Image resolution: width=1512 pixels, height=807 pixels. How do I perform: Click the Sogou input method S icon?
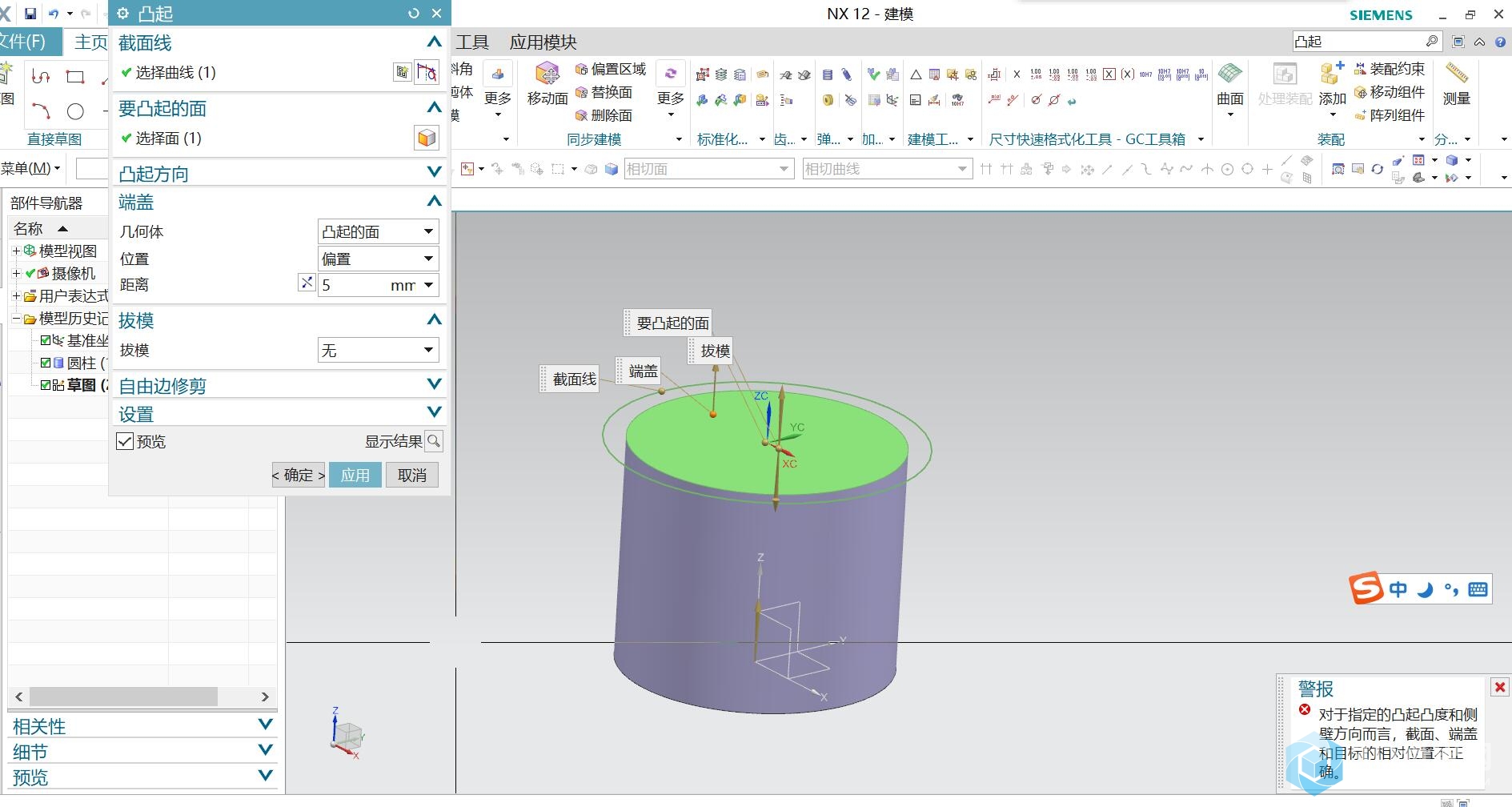pos(1366,588)
